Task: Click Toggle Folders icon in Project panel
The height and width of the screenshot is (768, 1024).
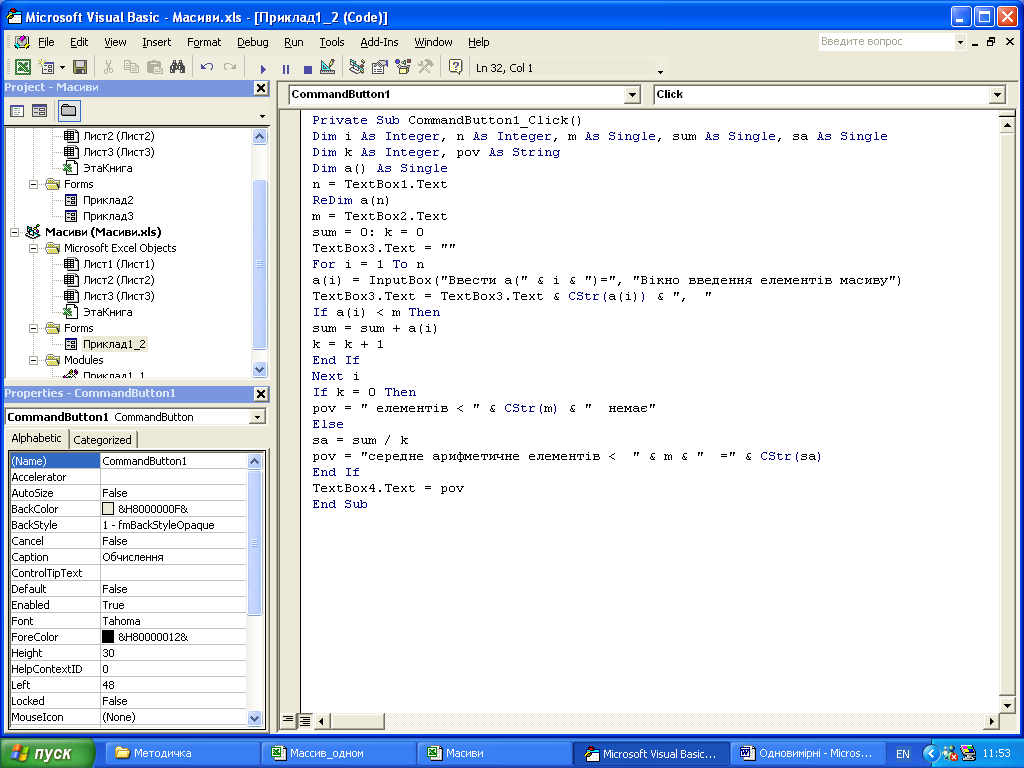Action: pos(69,111)
